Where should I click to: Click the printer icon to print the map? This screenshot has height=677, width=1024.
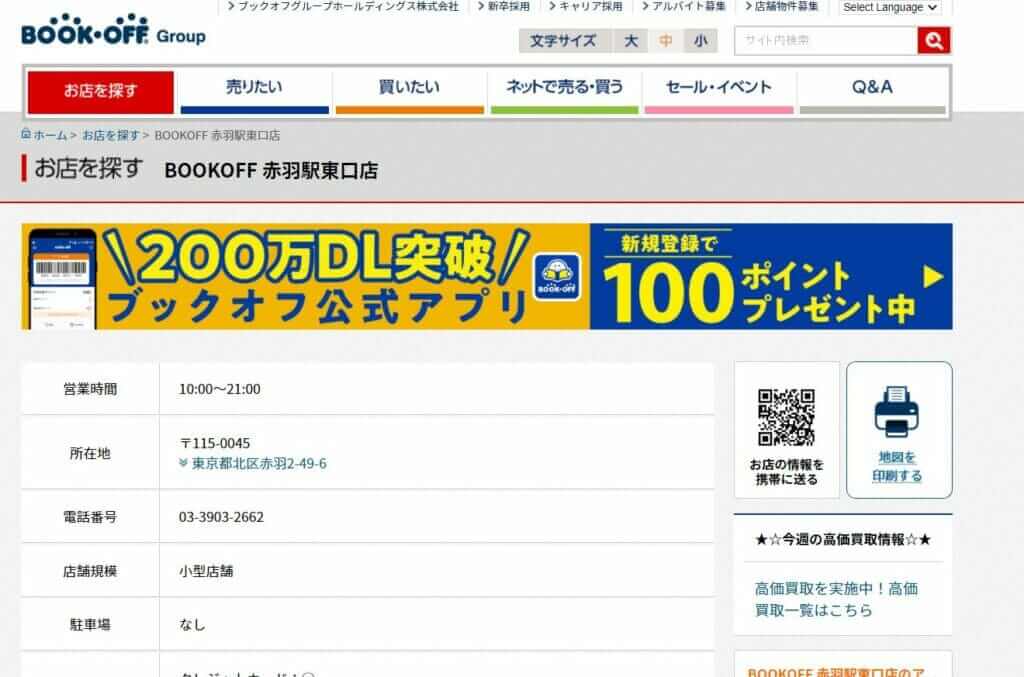coord(897,411)
